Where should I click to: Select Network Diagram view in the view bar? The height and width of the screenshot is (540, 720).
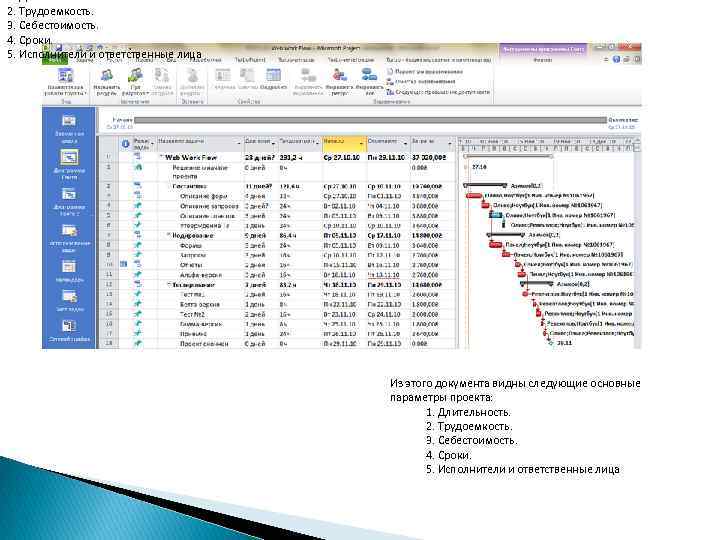pyautogui.click(x=69, y=326)
